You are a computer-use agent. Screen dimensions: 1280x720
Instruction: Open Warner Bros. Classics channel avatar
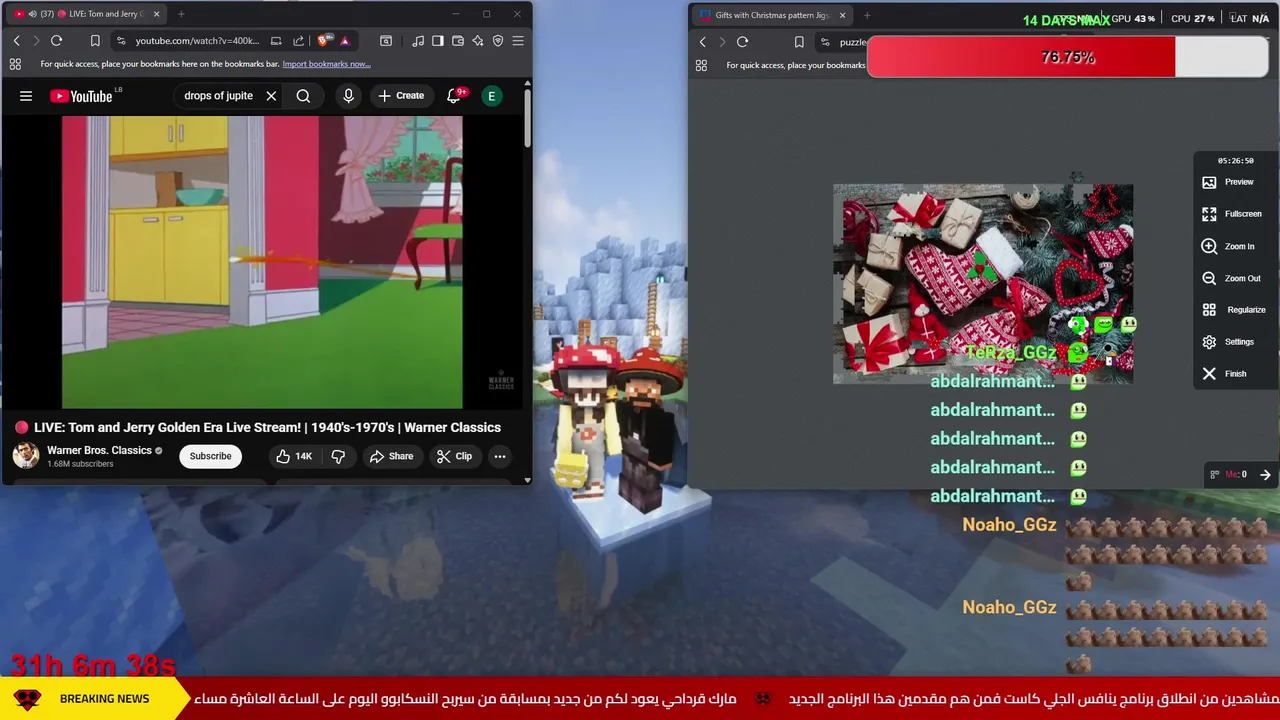coord(26,456)
